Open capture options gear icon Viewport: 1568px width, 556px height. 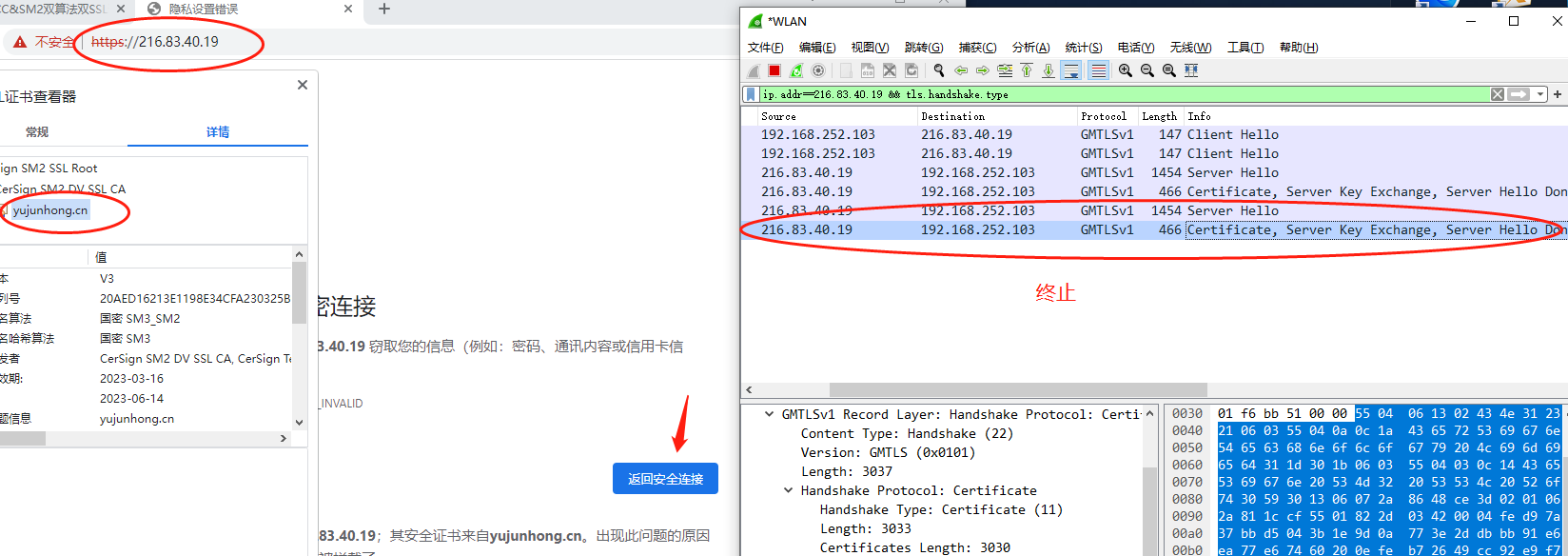point(818,70)
